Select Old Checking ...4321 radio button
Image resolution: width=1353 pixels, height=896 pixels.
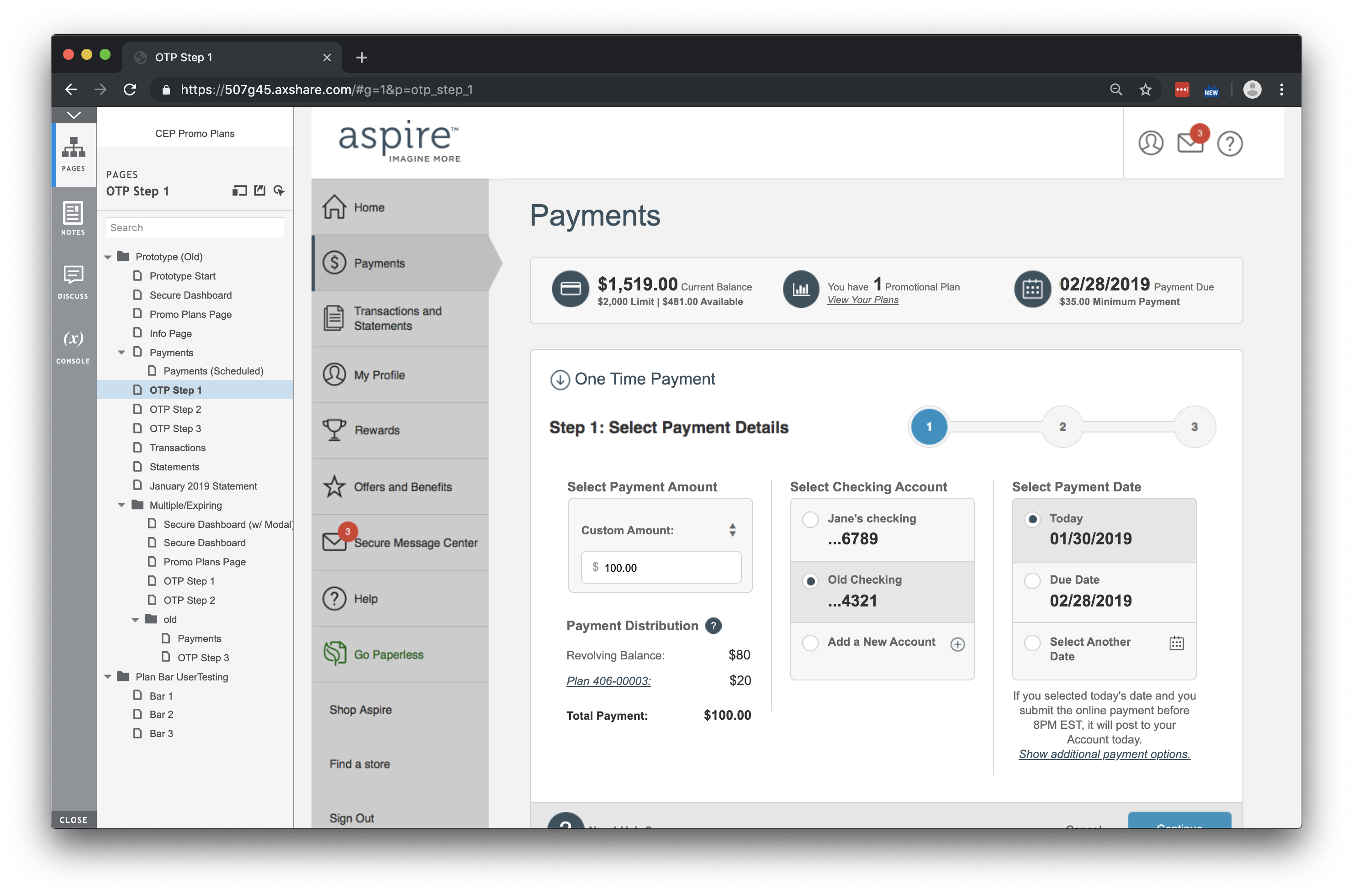[x=810, y=581]
